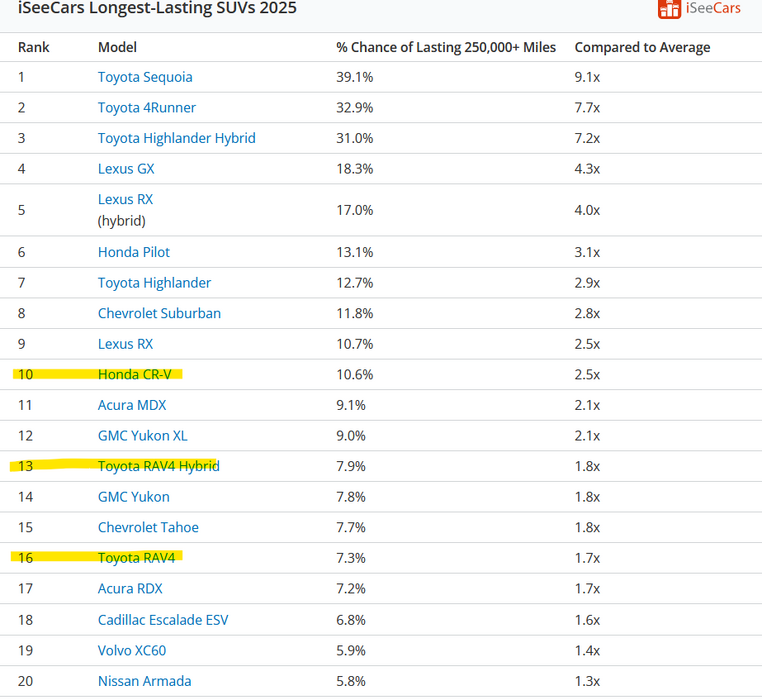Click the Honda Pilot link
Image resolution: width=762 pixels, height=700 pixels.
point(133,252)
